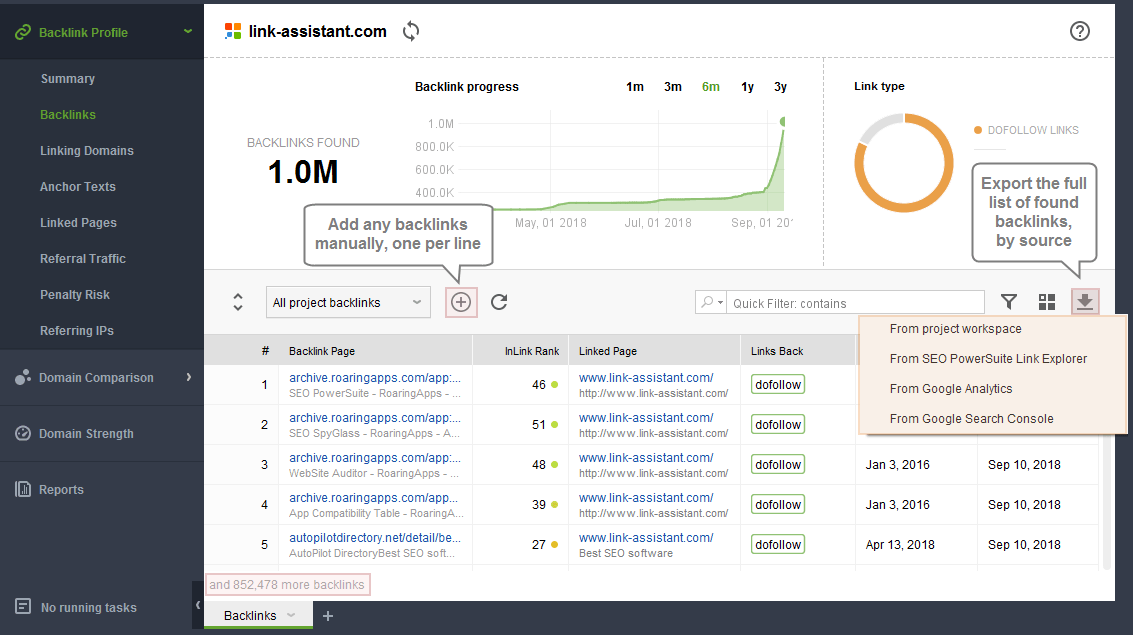This screenshot has width=1133, height=635.
Task: Click the refresh icon beside link-assistant.com title
Action: [411, 31]
